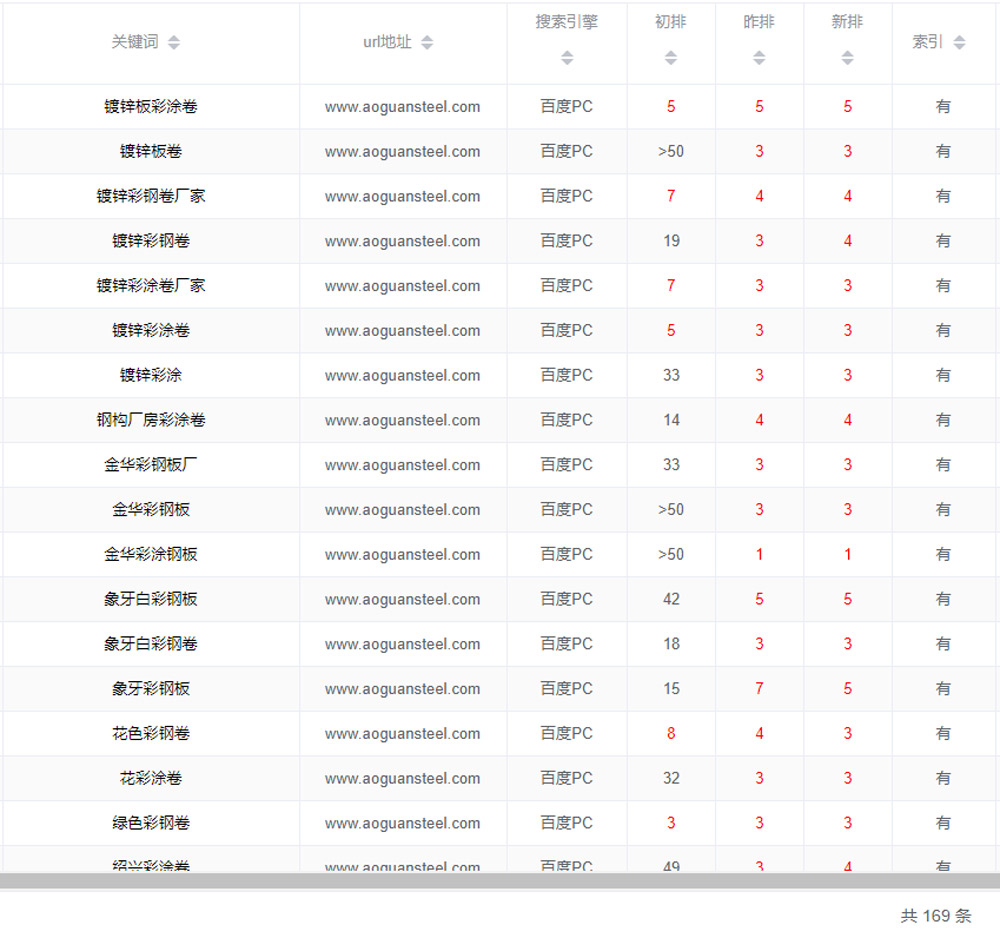Viewport: 1000px width, 938px height.
Task: Click the sort arrows under 昨排
Action: tap(759, 58)
